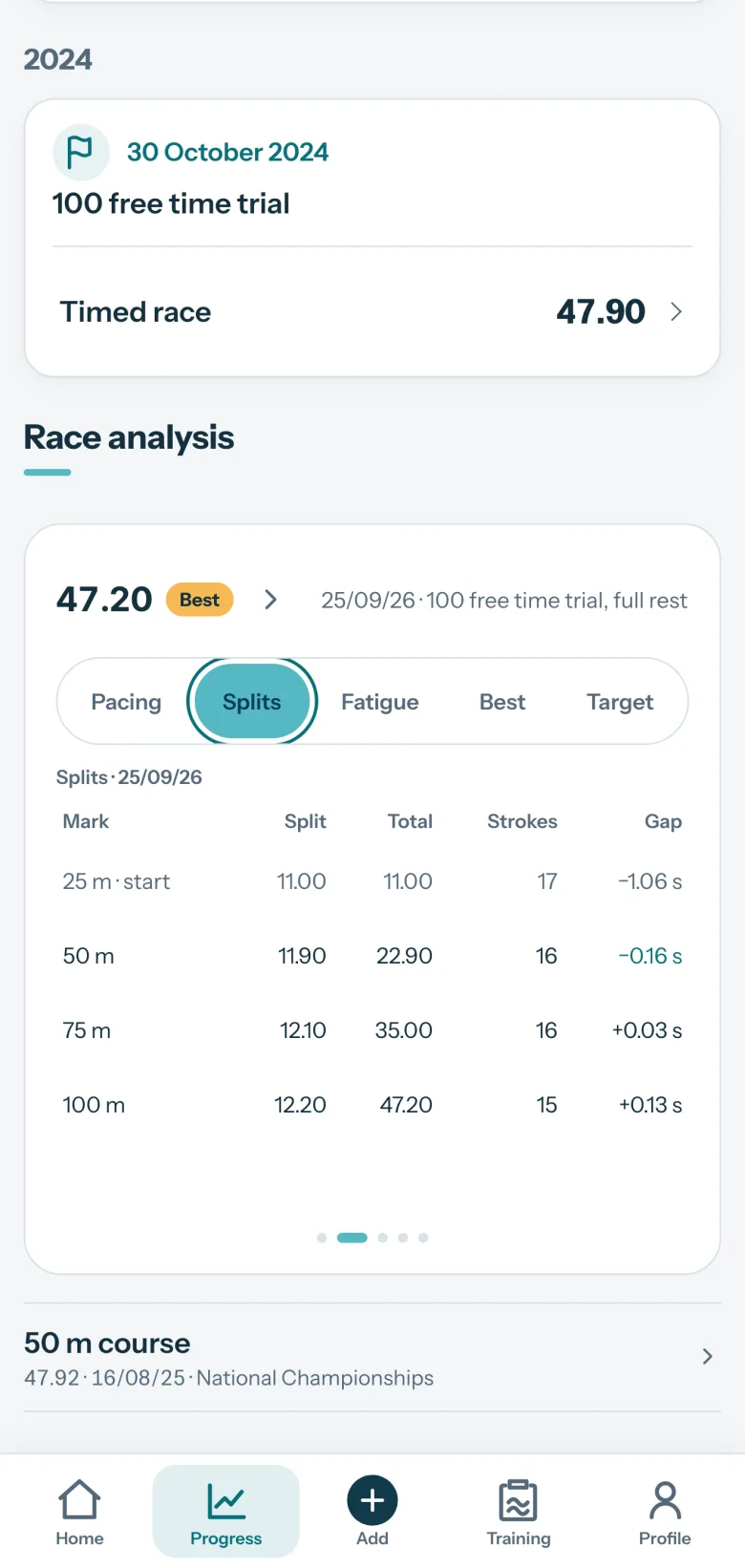The height and width of the screenshot is (1568, 745).
Task: Open the Home tab icon
Action: pyautogui.click(x=79, y=1500)
